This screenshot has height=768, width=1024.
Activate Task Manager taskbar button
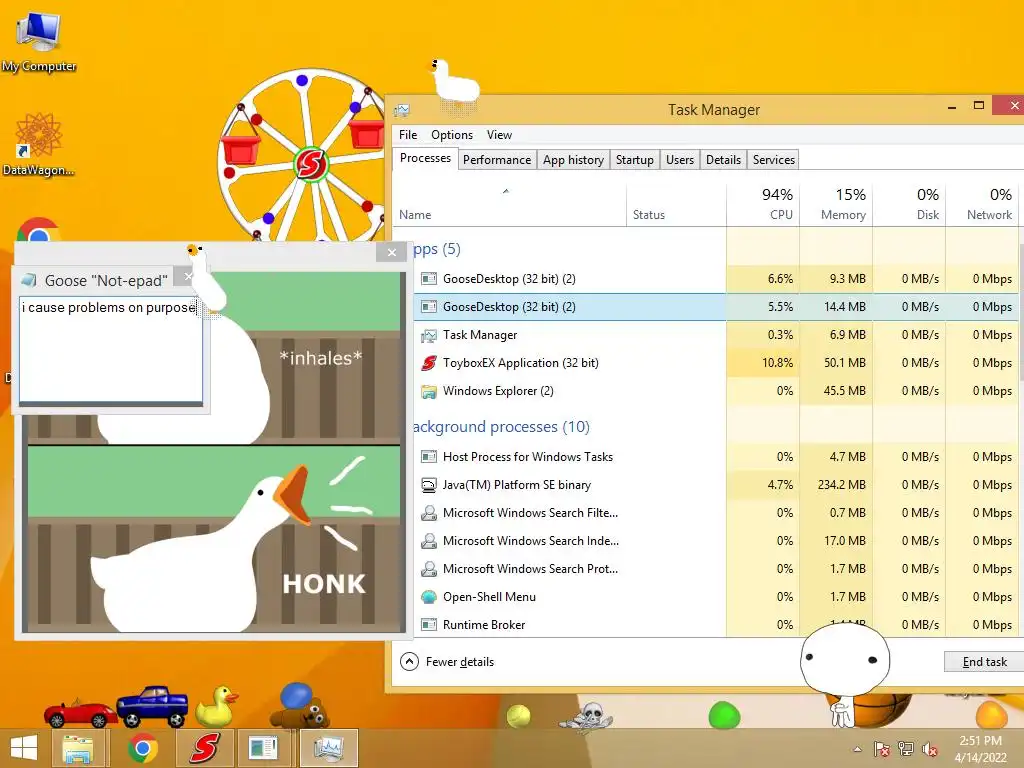click(328, 748)
